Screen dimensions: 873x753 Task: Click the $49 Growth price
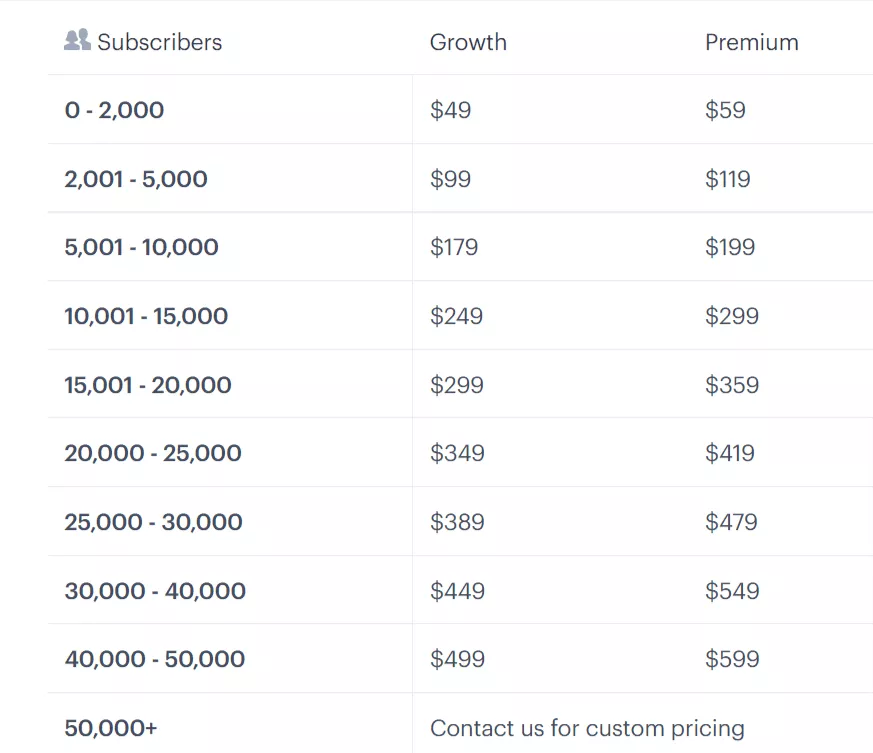pos(450,110)
